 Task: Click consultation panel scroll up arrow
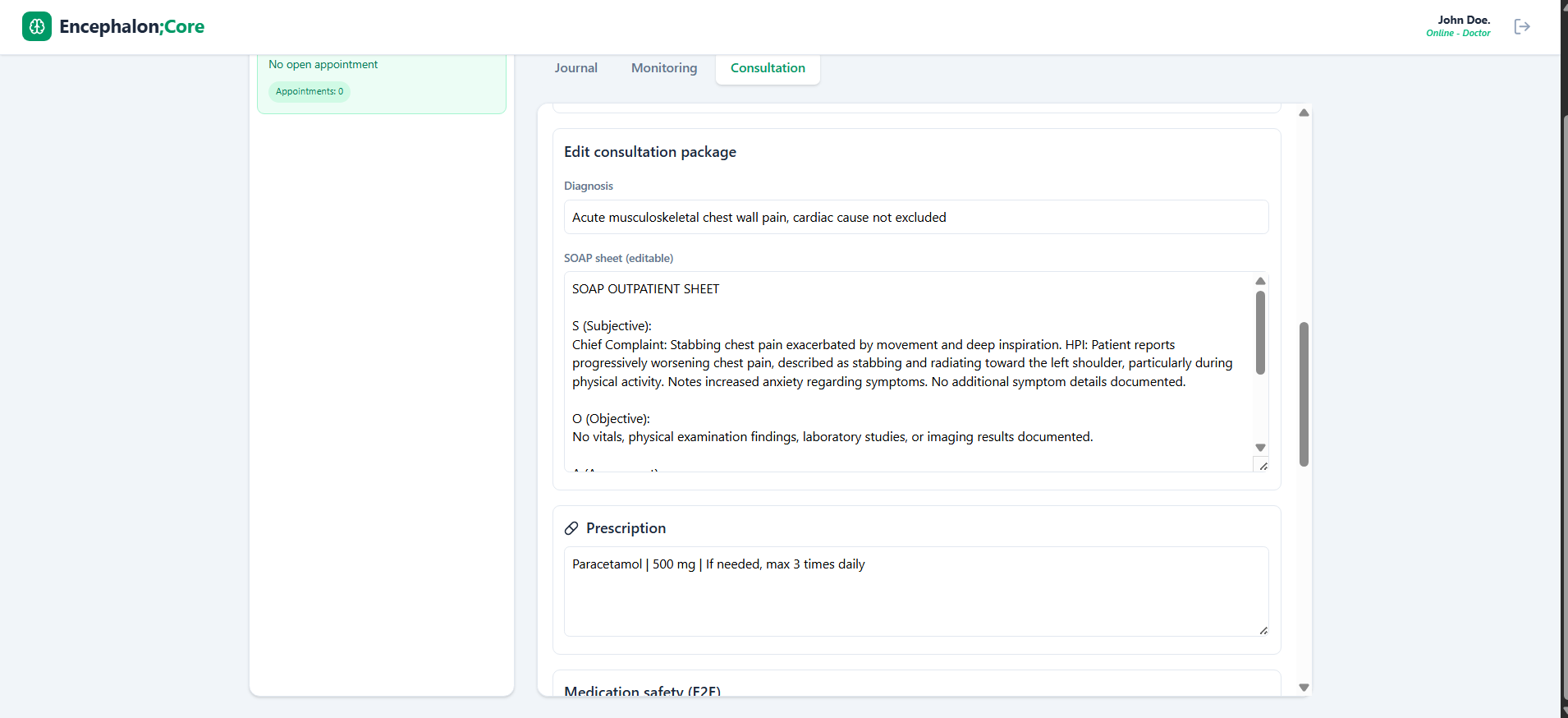pos(1304,113)
